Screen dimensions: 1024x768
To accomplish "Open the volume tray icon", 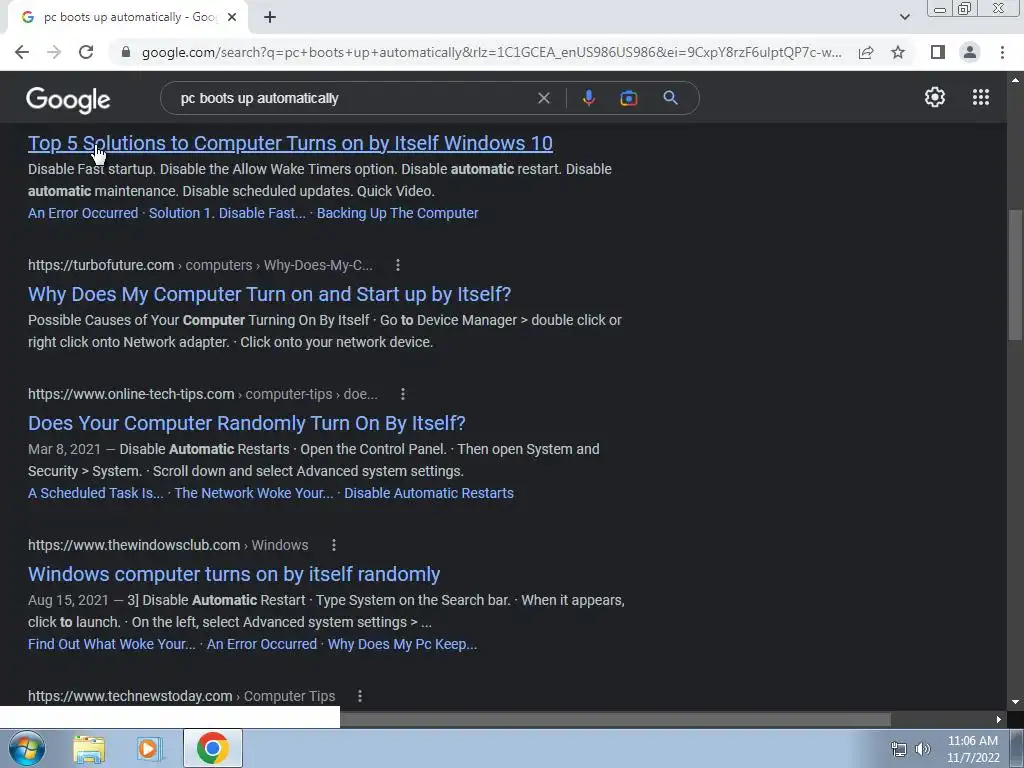I will coord(923,749).
